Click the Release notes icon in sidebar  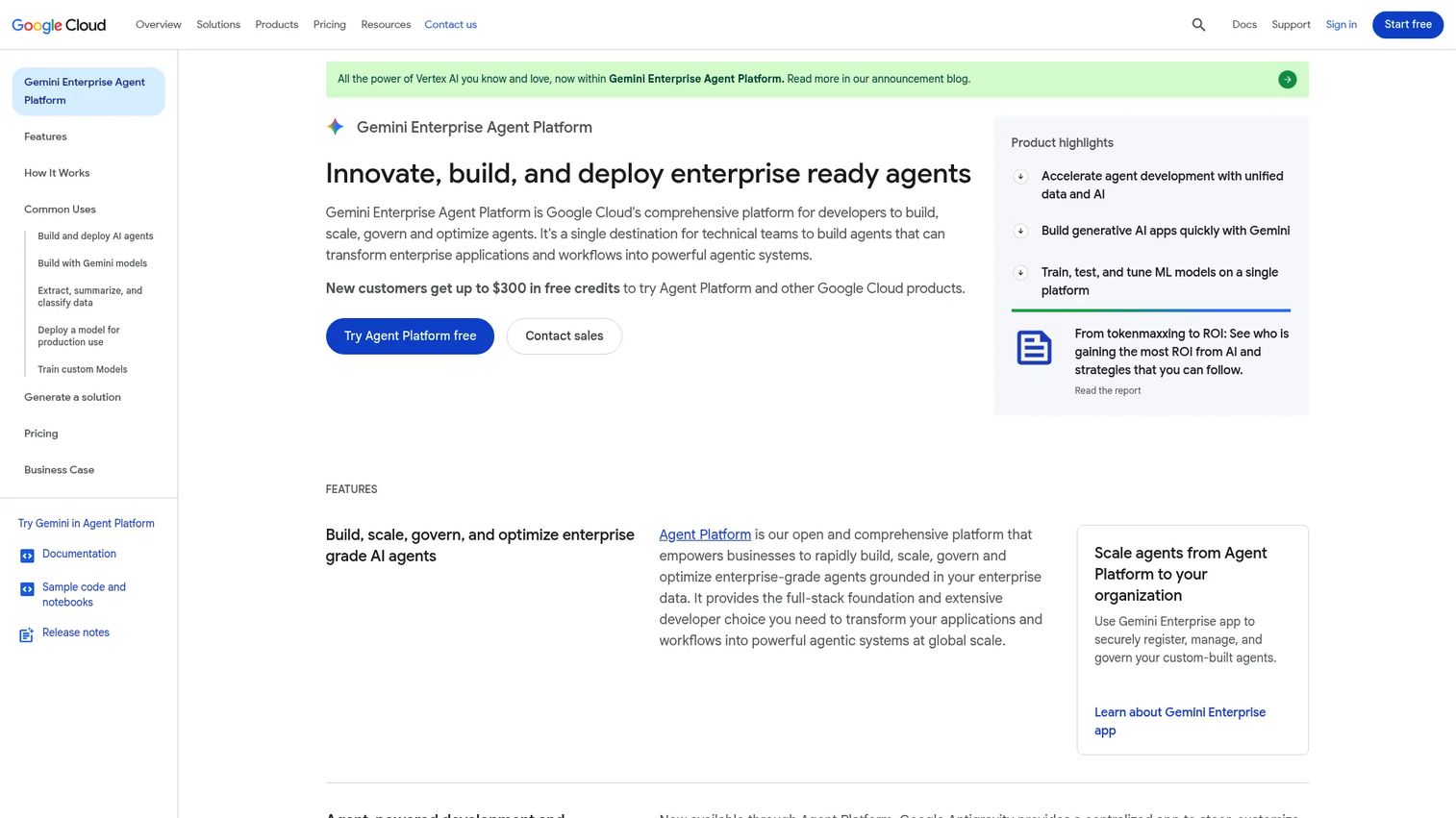[x=27, y=634]
